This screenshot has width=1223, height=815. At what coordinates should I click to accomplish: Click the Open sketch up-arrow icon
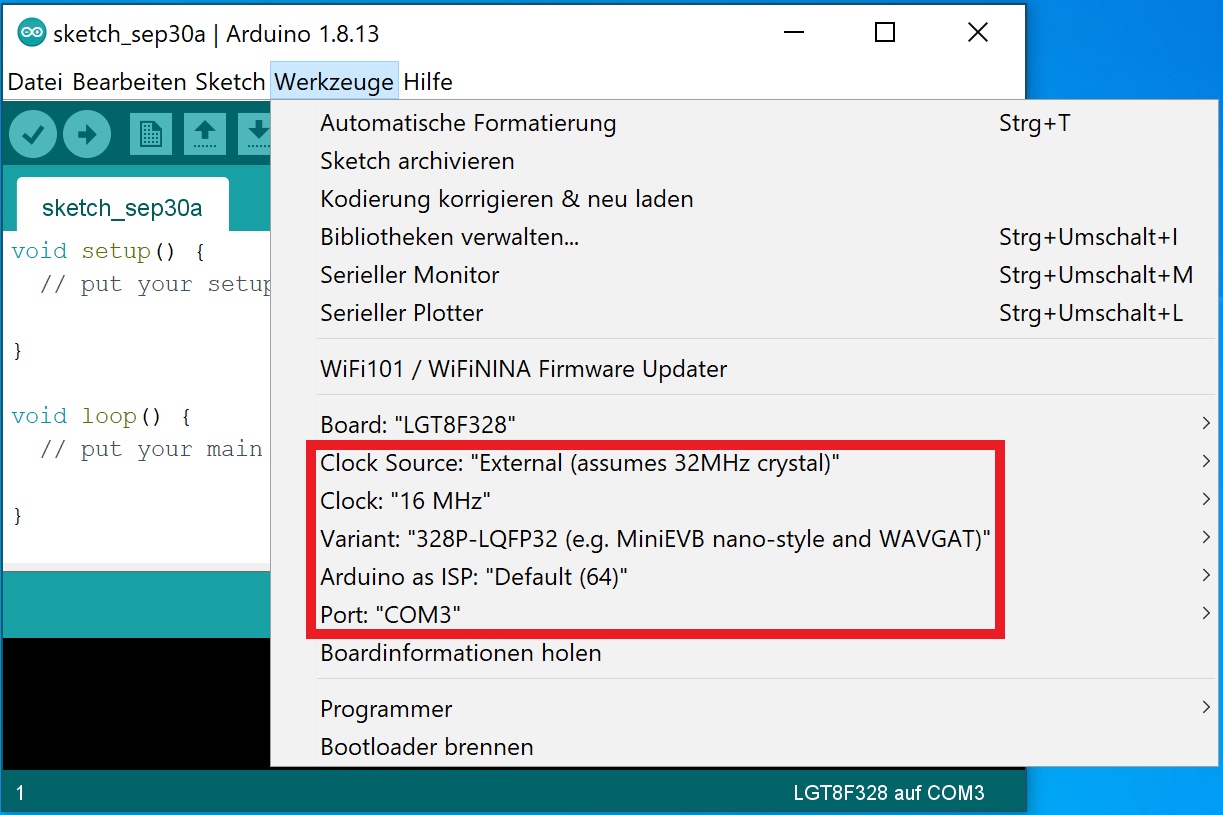pos(204,134)
